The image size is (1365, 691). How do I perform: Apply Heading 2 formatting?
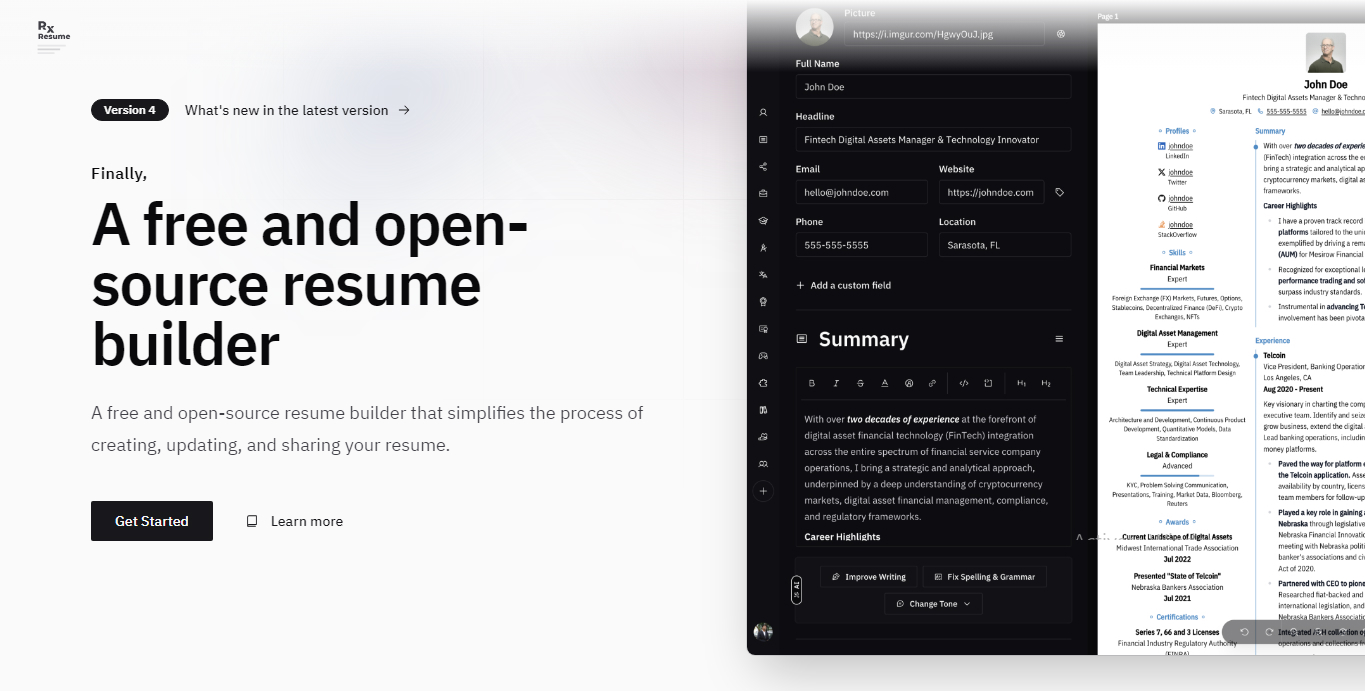(1044, 382)
